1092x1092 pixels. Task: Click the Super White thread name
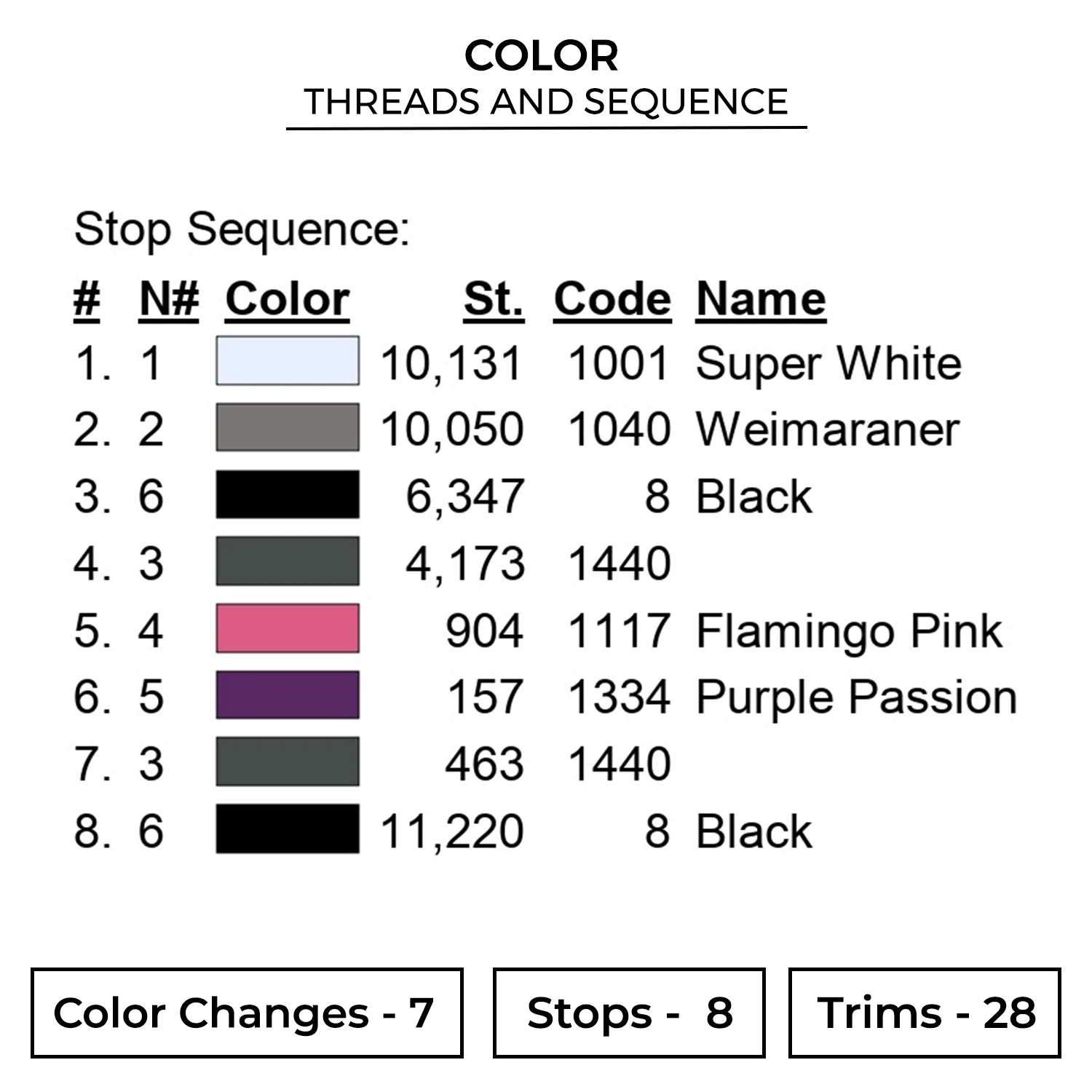pyautogui.click(x=828, y=363)
